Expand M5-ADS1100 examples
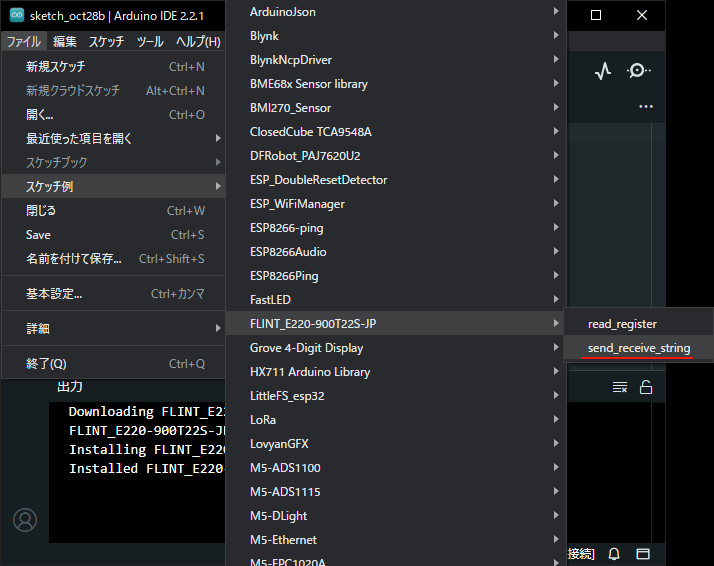The width and height of the screenshot is (714, 566). click(396, 468)
